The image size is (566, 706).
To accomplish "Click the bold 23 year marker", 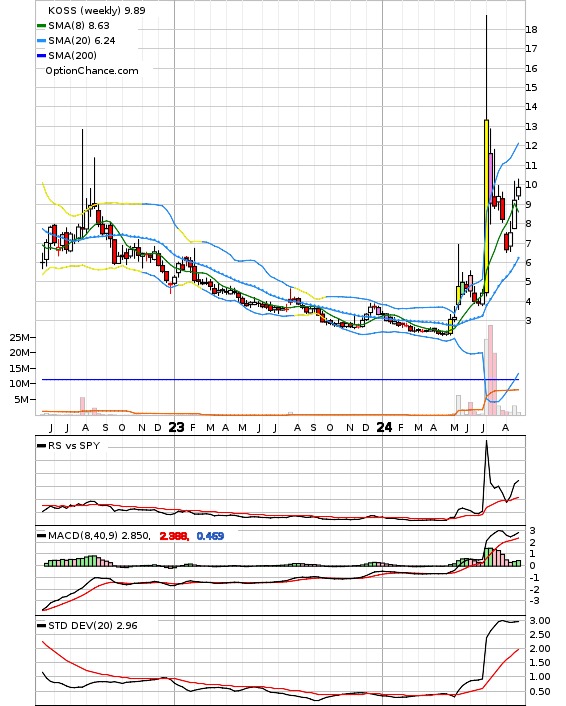I will (x=176, y=427).
